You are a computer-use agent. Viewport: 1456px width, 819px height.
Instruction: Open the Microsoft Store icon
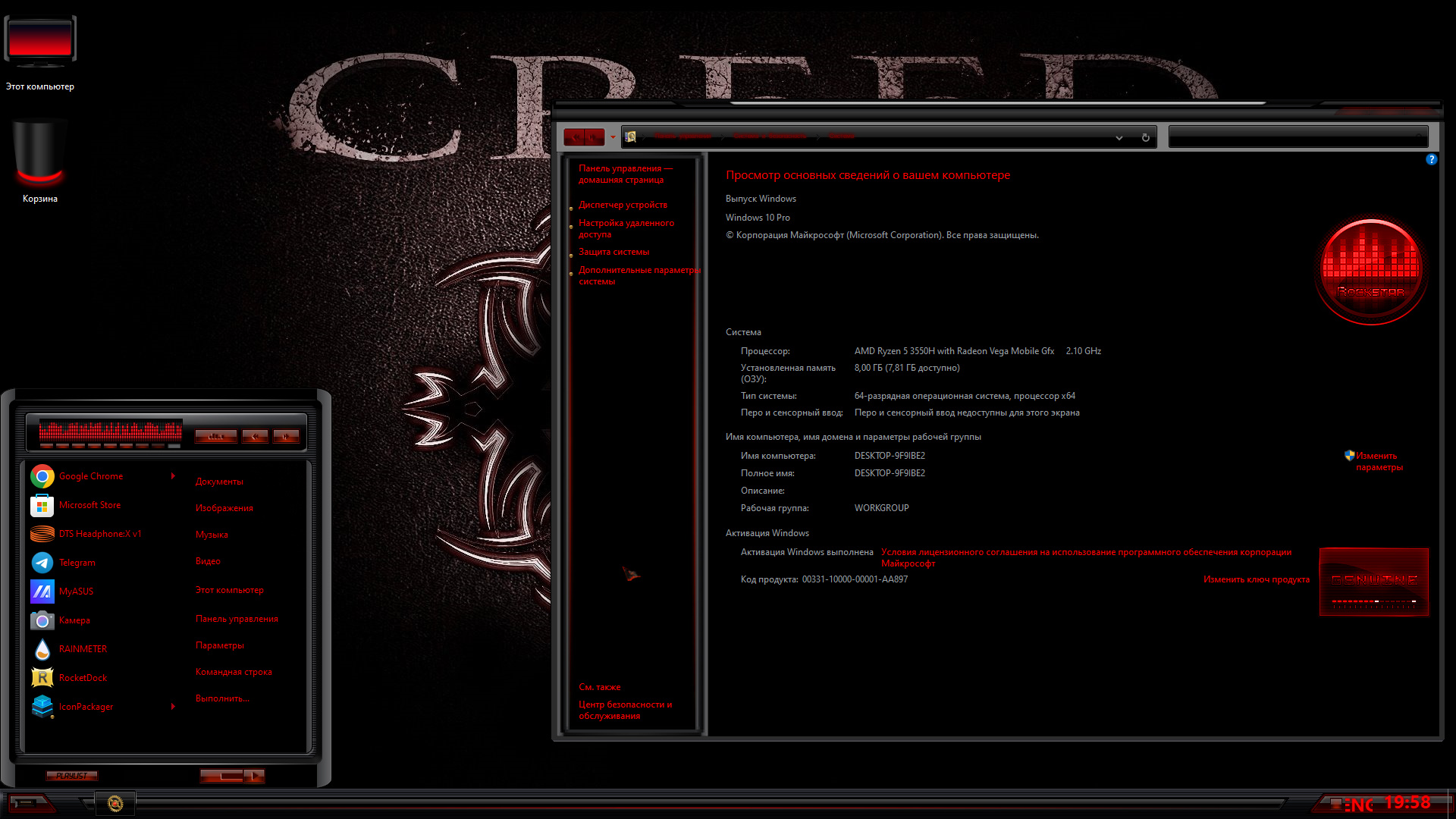pos(42,505)
